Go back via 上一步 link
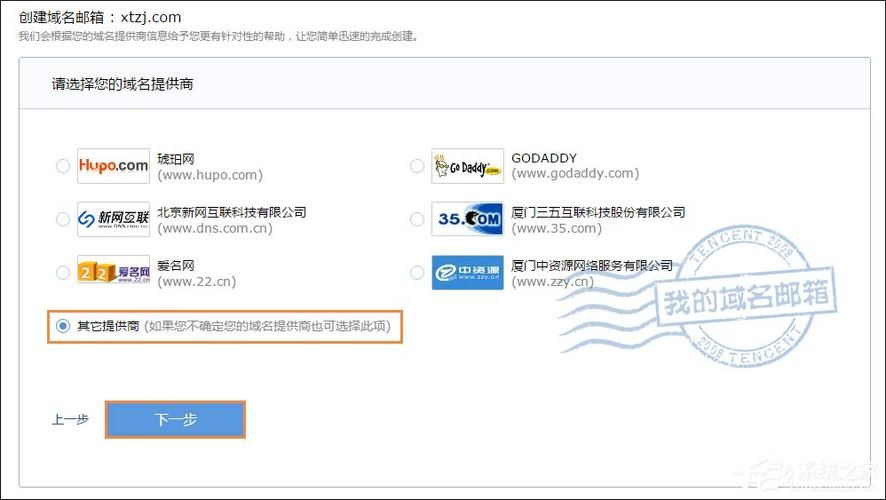Image resolution: width=886 pixels, height=500 pixels. [x=70, y=421]
